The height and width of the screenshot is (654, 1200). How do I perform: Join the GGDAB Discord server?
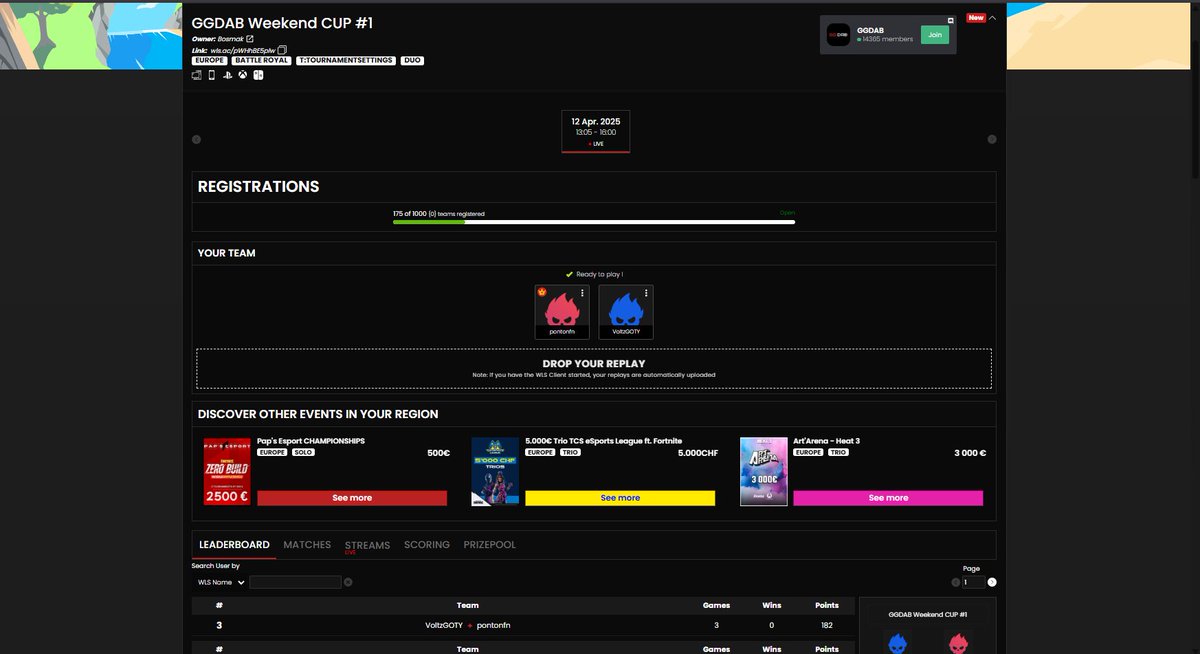[935, 35]
